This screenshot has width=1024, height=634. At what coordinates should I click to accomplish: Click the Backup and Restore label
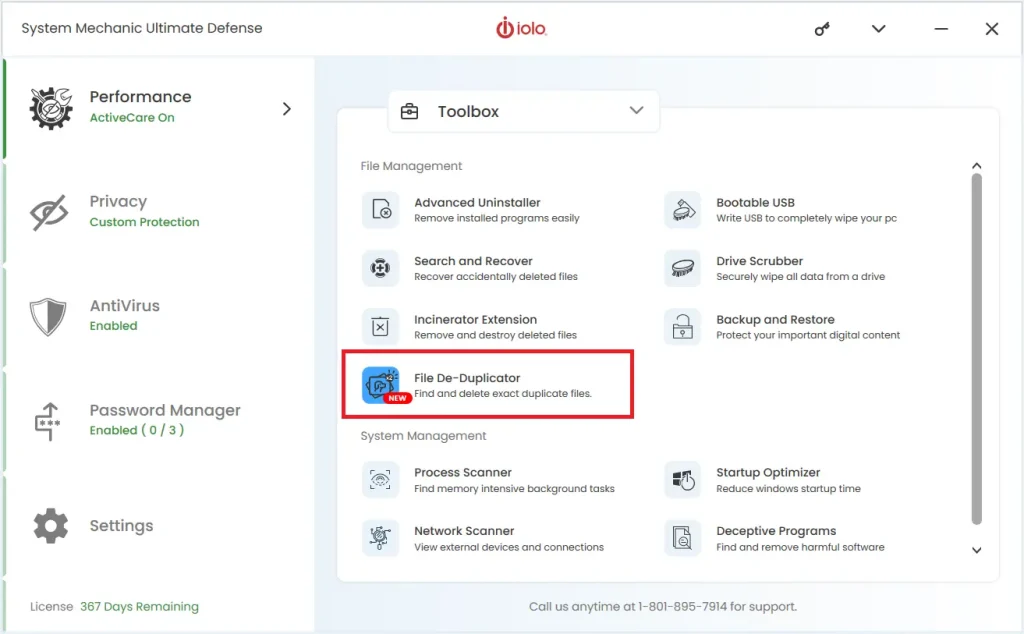click(x=775, y=319)
